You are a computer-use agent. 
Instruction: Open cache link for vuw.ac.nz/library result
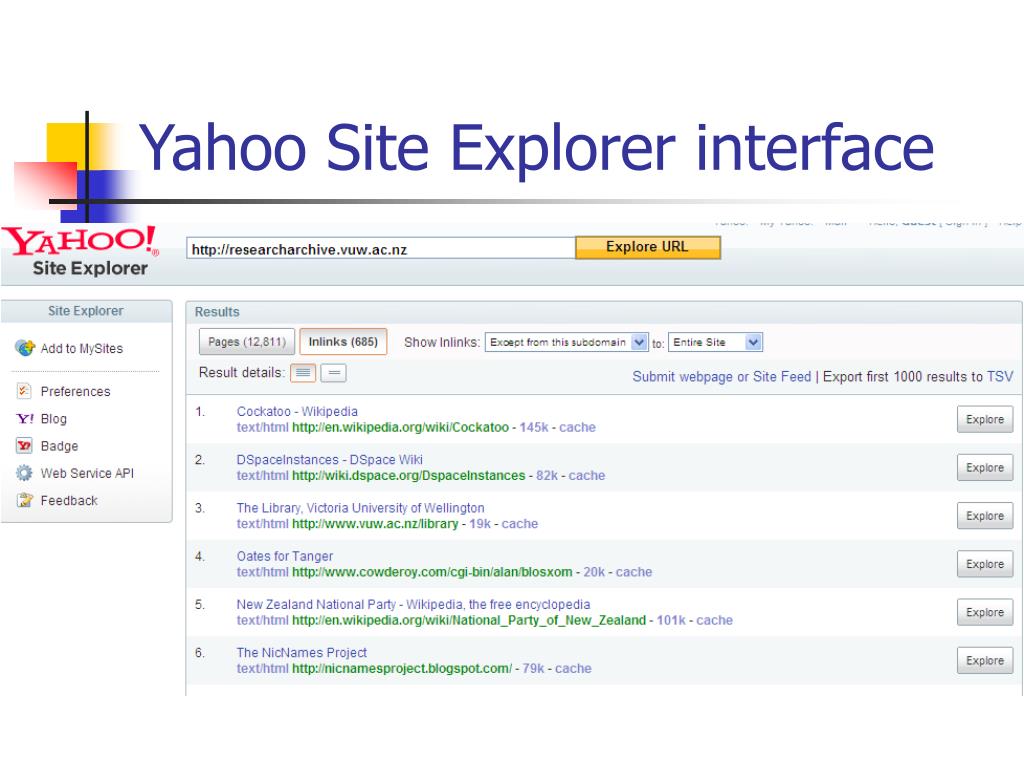[520, 524]
